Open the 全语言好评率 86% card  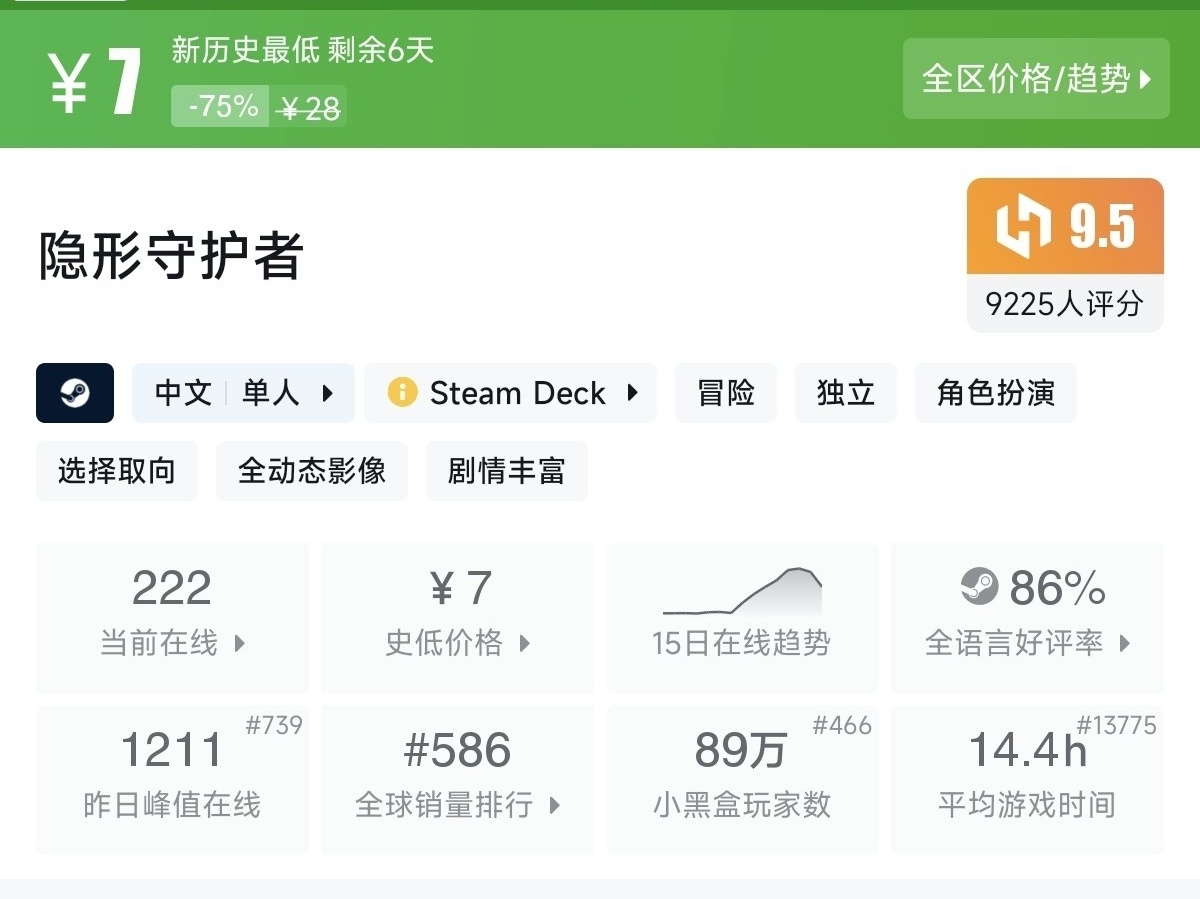point(1027,617)
